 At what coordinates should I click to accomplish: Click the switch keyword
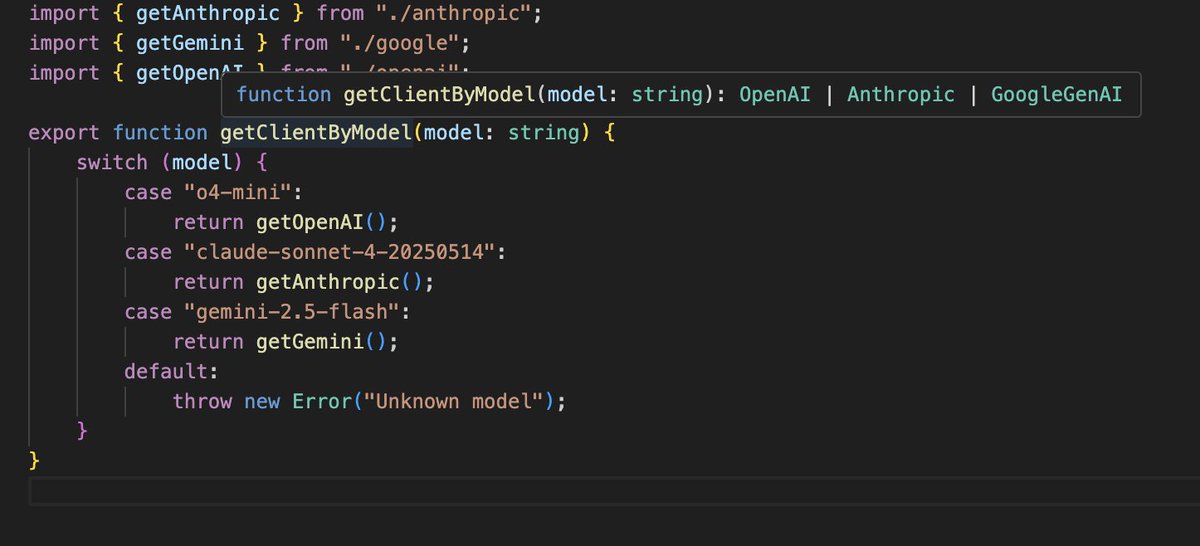tap(112, 162)
